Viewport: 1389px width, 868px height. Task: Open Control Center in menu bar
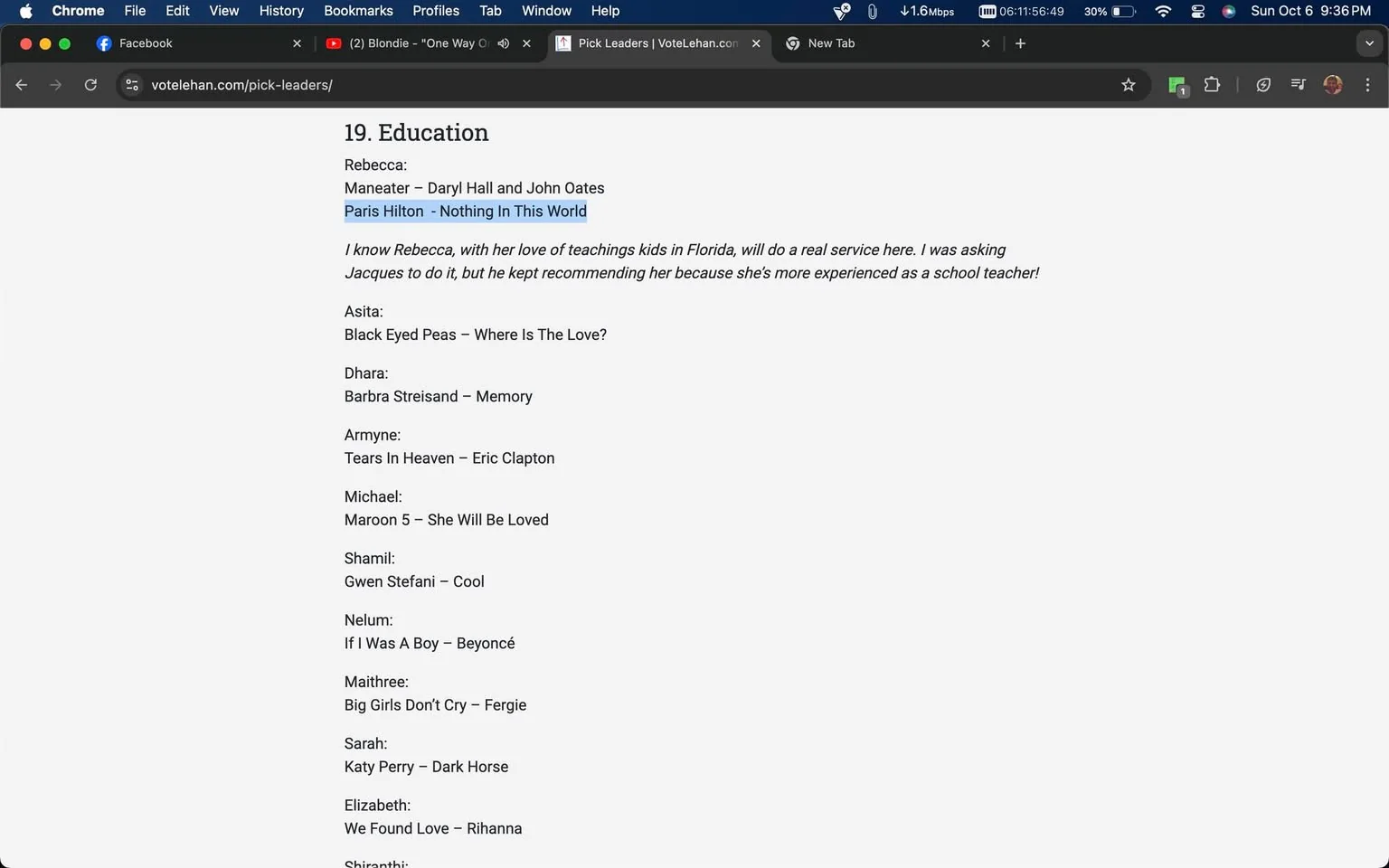point(1198,11)
